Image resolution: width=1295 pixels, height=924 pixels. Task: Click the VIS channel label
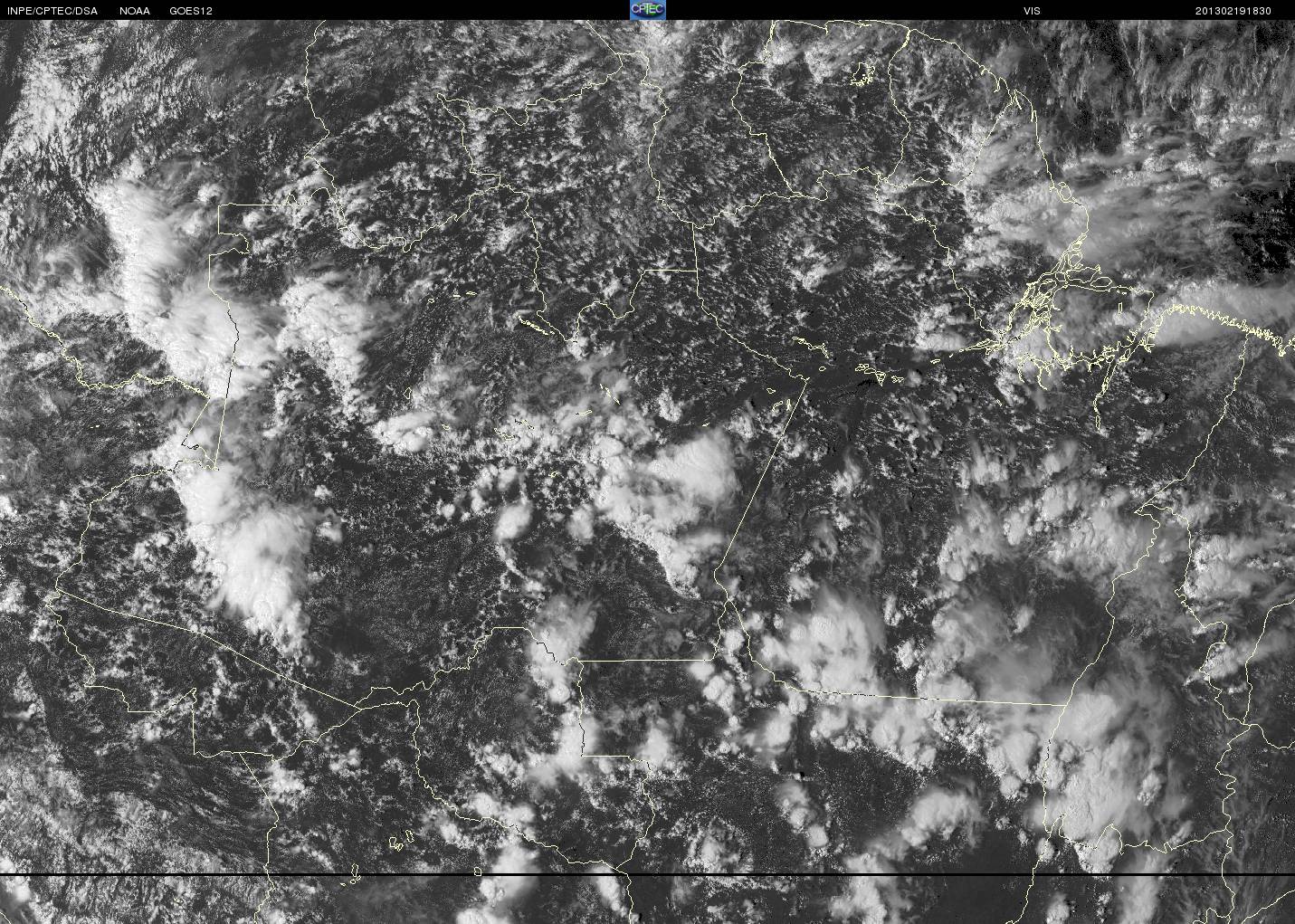(x=1032, y=11)
